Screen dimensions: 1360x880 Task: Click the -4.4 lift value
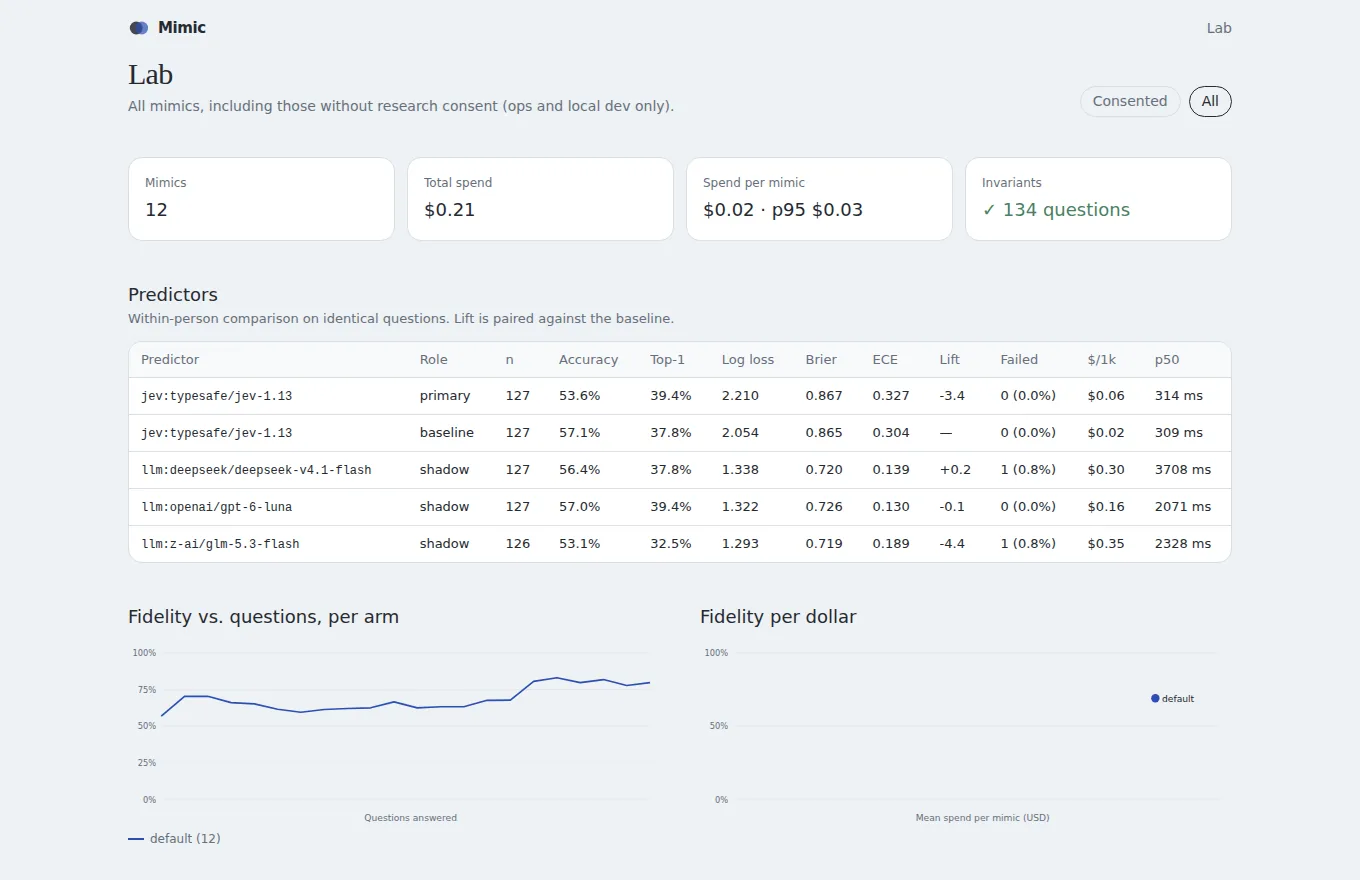pos(952,544)
